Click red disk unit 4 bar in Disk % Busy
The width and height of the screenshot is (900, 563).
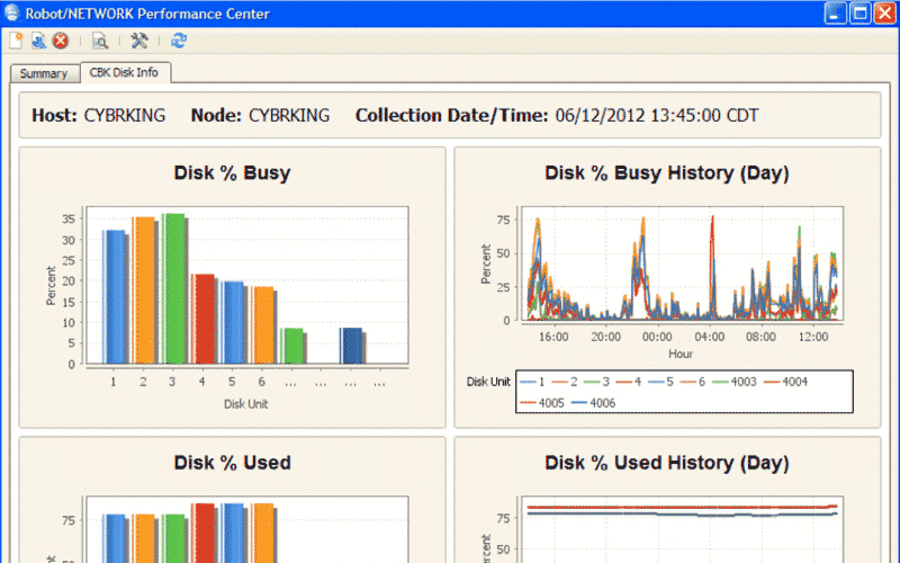pyautogui.click(x=204, y=319)
